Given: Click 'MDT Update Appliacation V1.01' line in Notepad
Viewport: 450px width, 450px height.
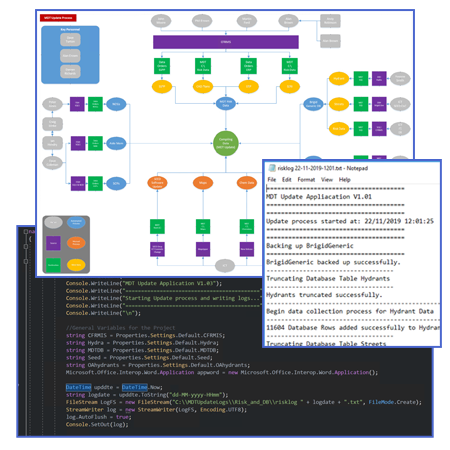Looking at the screenshot, I should (x=319, y=197).
